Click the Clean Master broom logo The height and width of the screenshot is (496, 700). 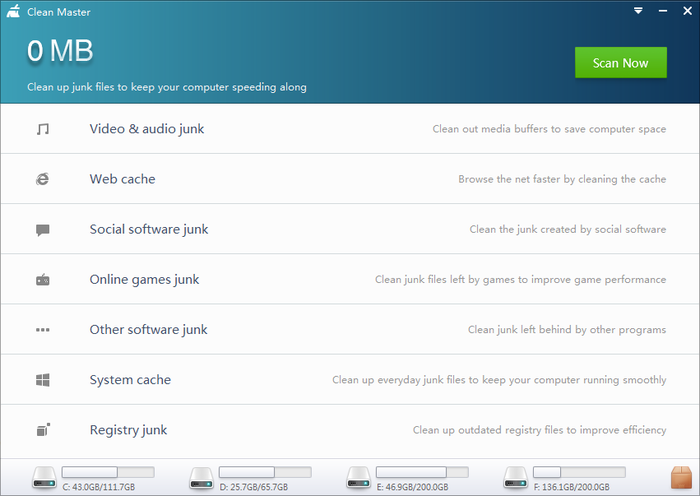(x=13, y=11)
